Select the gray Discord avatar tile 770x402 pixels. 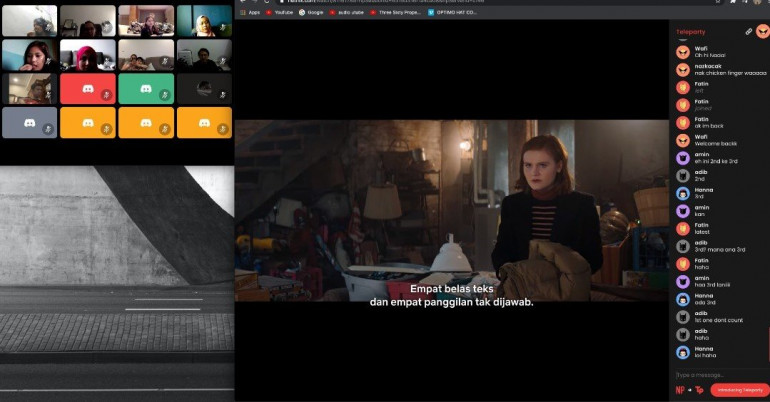[x=29, y=123]
